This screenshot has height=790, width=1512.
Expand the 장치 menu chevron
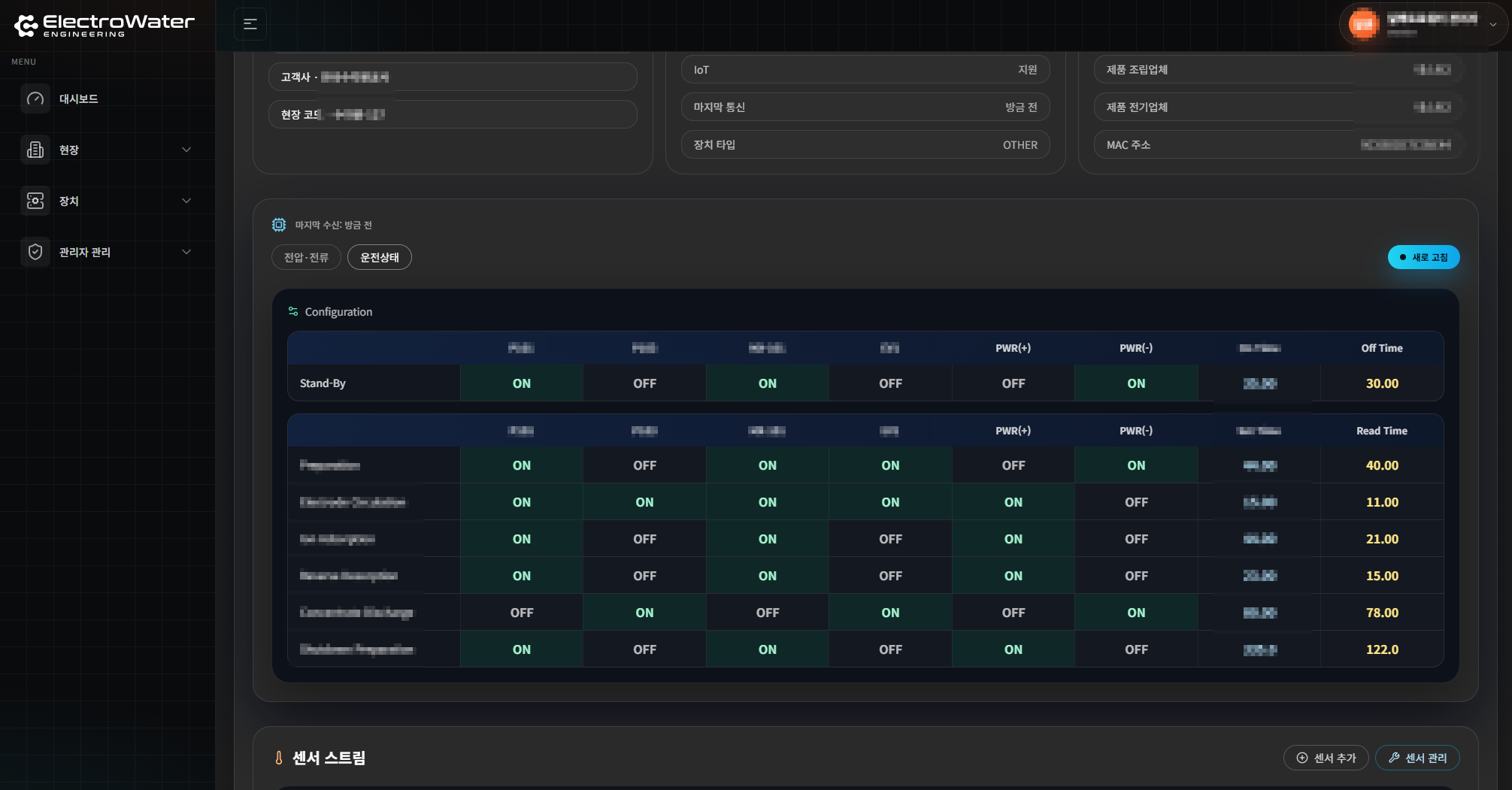186,201
